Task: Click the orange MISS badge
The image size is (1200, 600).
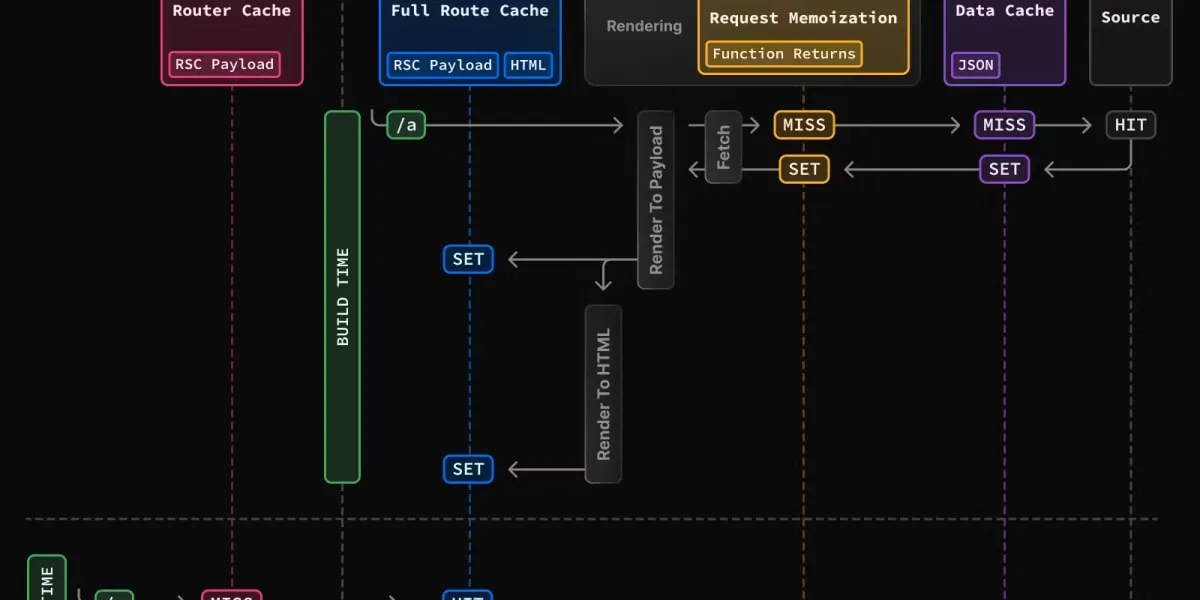Action: [x=804, y=125]
